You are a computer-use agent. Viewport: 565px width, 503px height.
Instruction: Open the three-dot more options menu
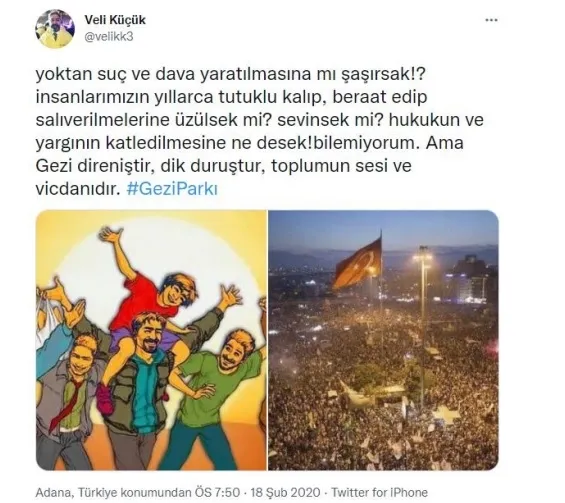pyautogui.click(x=491, y=20)
